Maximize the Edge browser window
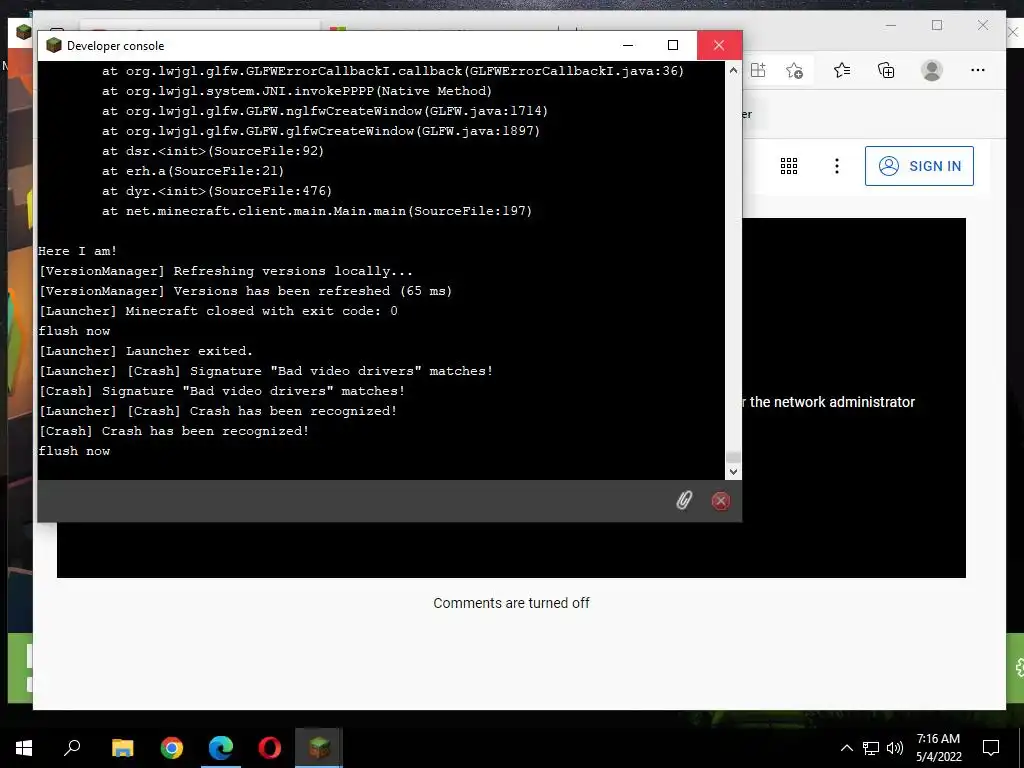1024x768 pixels. (937, 25)
